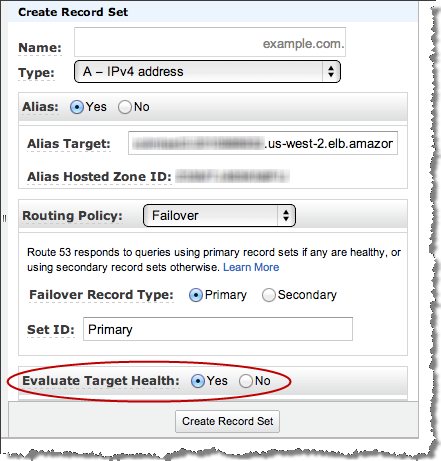Select Alias Yes radio button
This screenshot has height=461, width=441.
coord(77,107)
